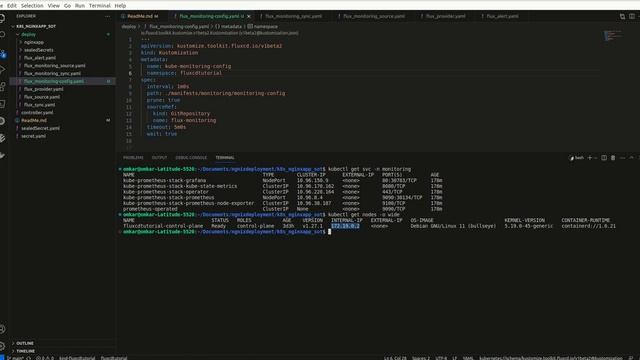Switch to flux_provider.yaml editor tab
Screen dimensions: 640x360
point(445,16)
